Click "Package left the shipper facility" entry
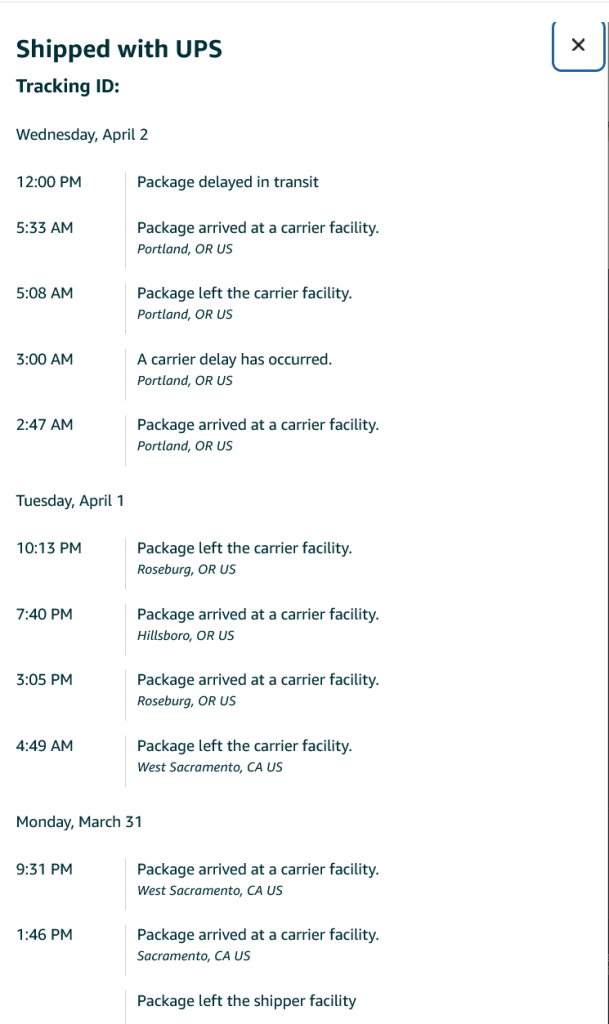Screen dimensions: 609x1024 click(246, 1001)
